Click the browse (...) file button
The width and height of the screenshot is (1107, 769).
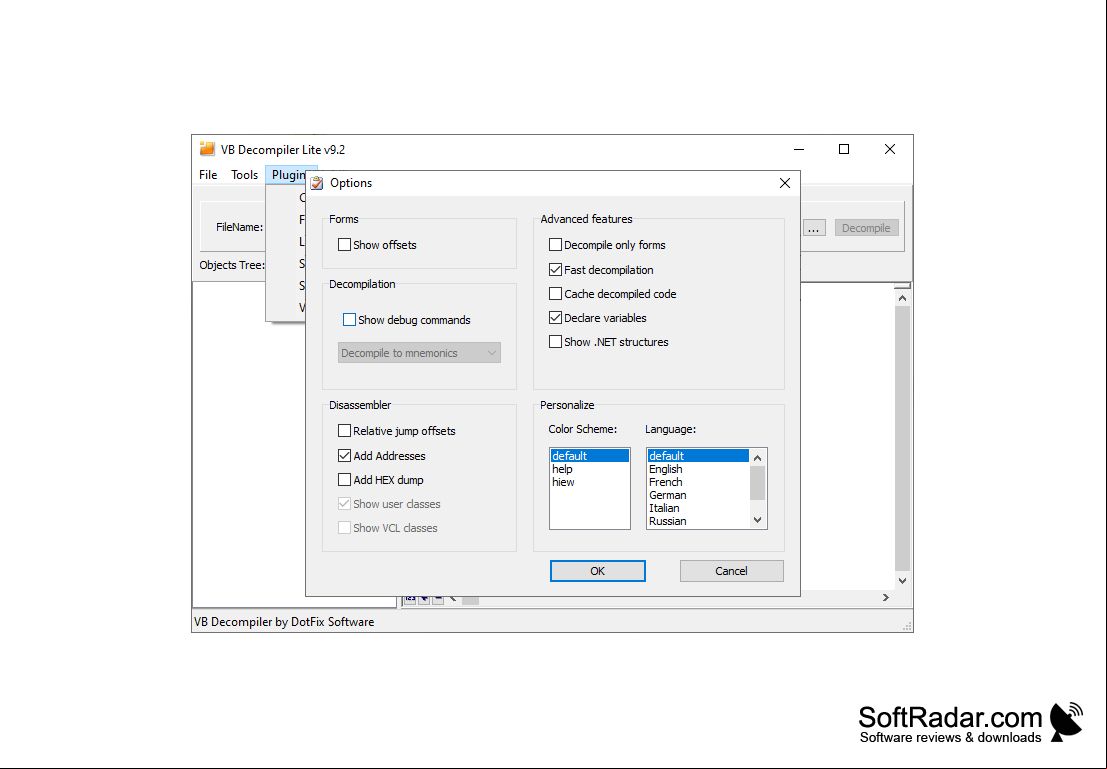tap(814, 228)
